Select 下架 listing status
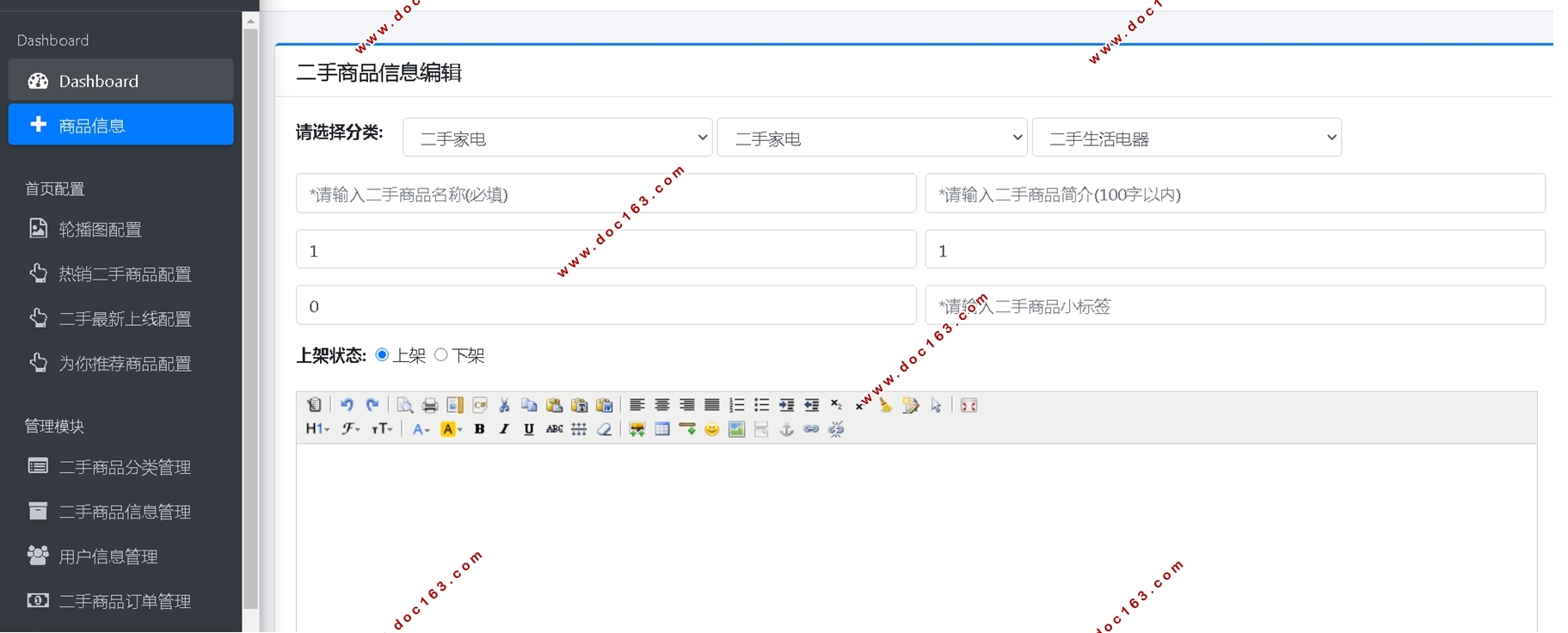 click(x=440, y=355)
